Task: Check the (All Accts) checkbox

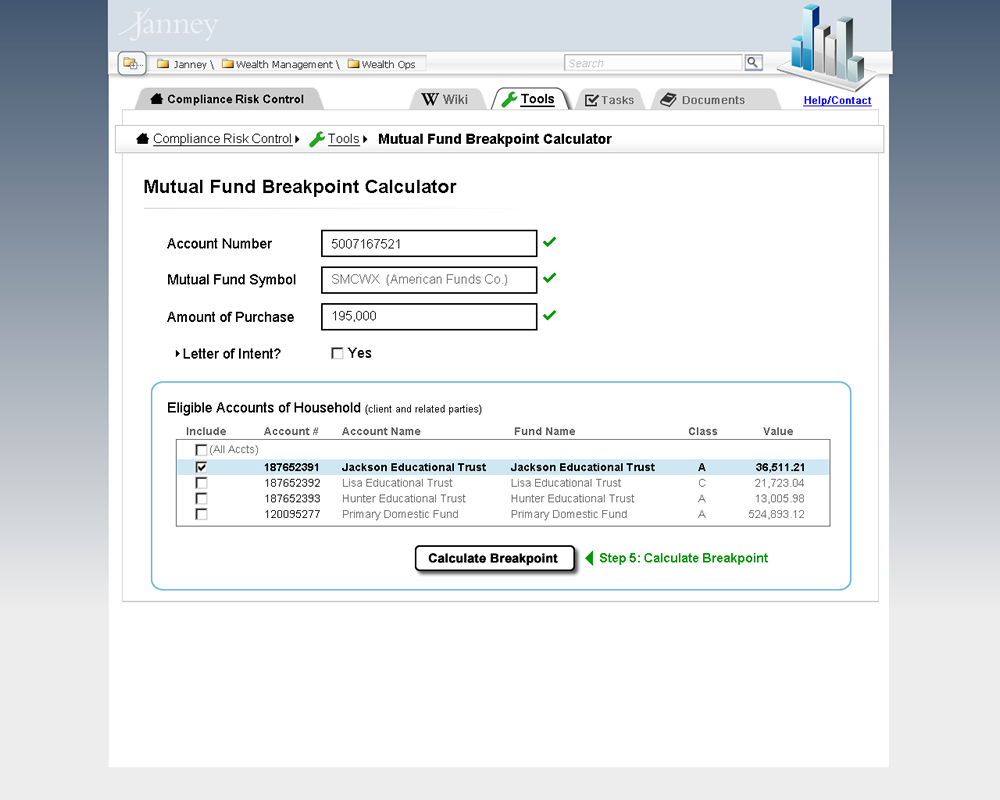Action: point(200,449)
